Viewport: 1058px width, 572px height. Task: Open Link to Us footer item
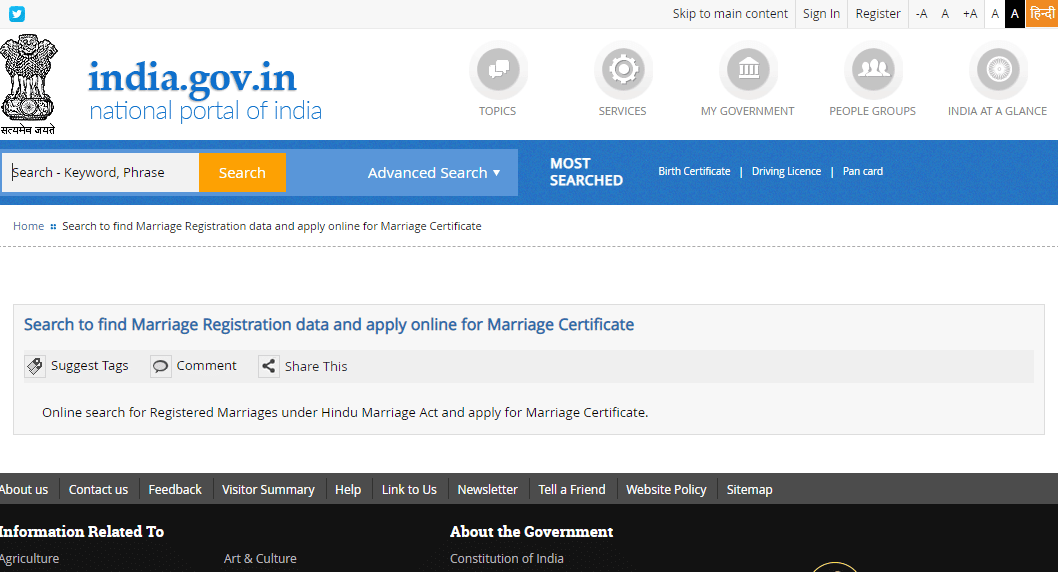409,490
